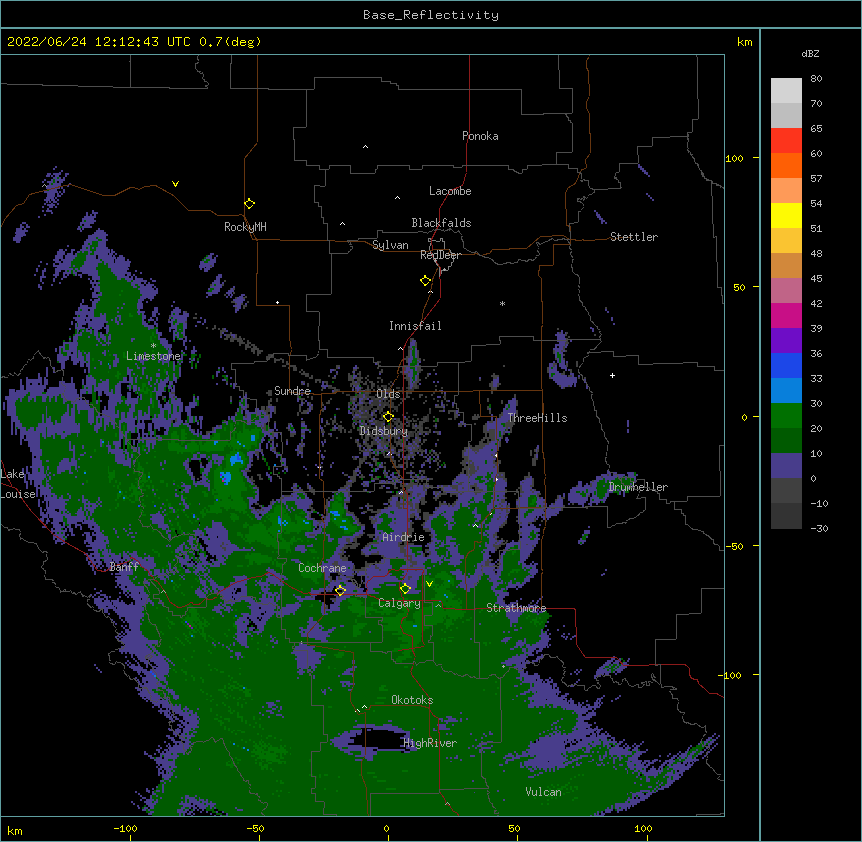Viewport: 862px width, 842px height.
Task: Click the Innisfail label
Action: point(415,326)
